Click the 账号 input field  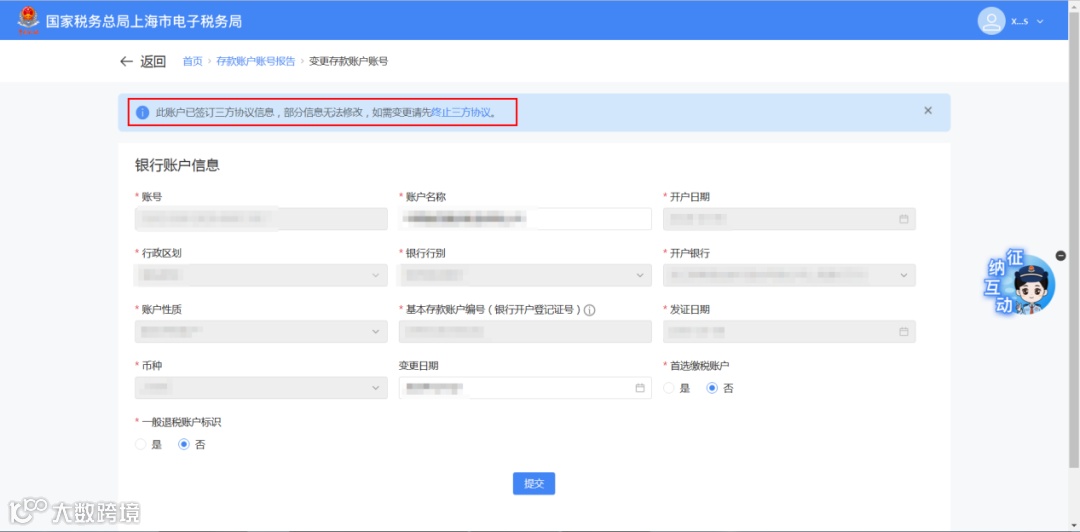(261, 219)
